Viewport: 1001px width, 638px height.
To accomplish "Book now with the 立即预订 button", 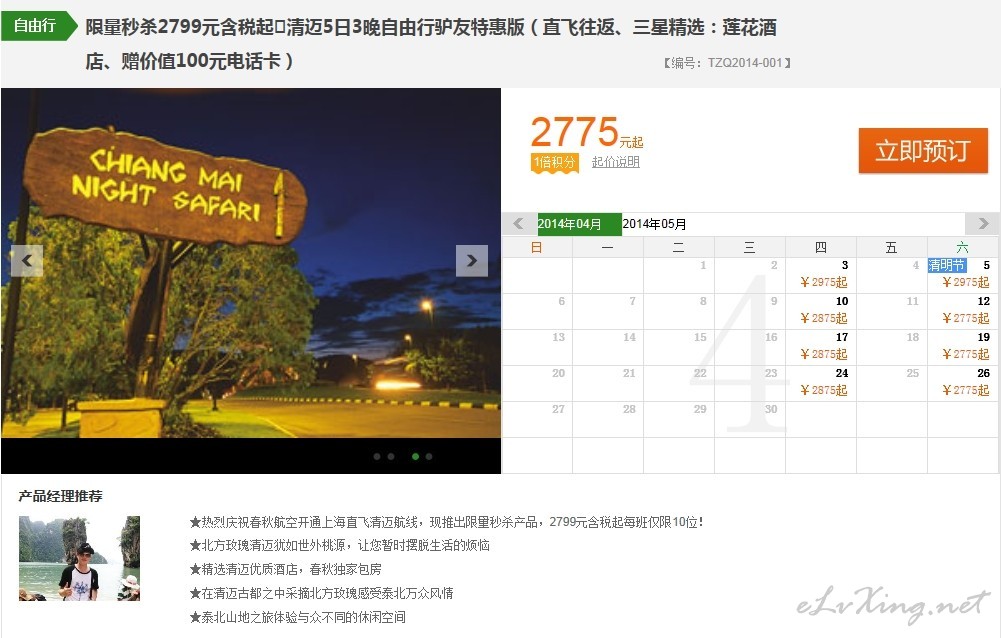I will (x=923, y=151).
